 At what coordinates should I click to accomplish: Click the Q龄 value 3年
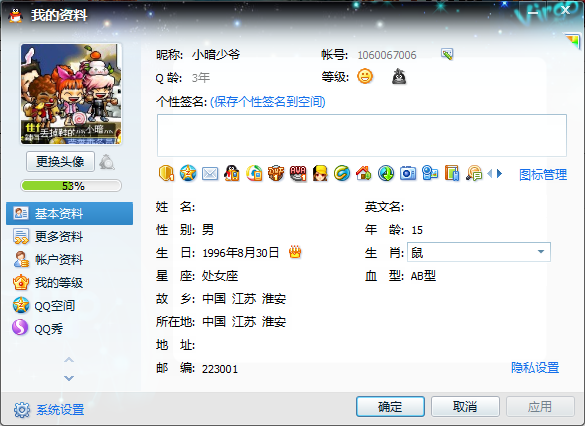[x=201, y=78]
